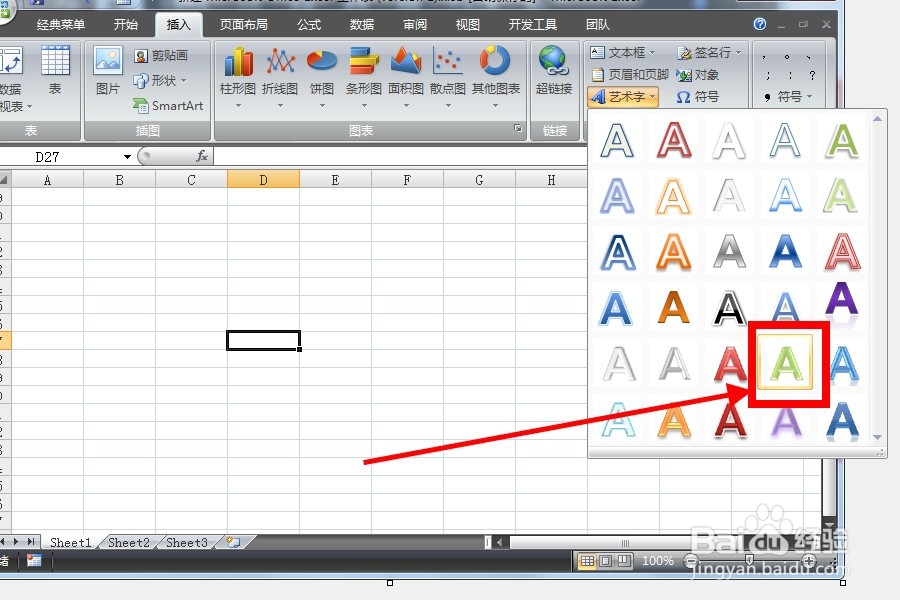The image size is (900, 600).
Task: Open the 团队 Team tab
Action: [598, 25]
